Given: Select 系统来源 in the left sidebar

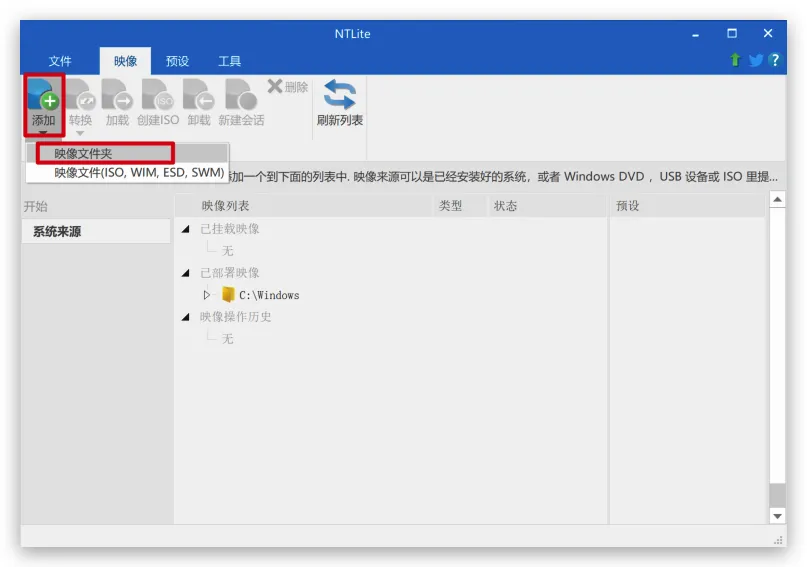Looking at the screenshot, I should coord(96,232).
